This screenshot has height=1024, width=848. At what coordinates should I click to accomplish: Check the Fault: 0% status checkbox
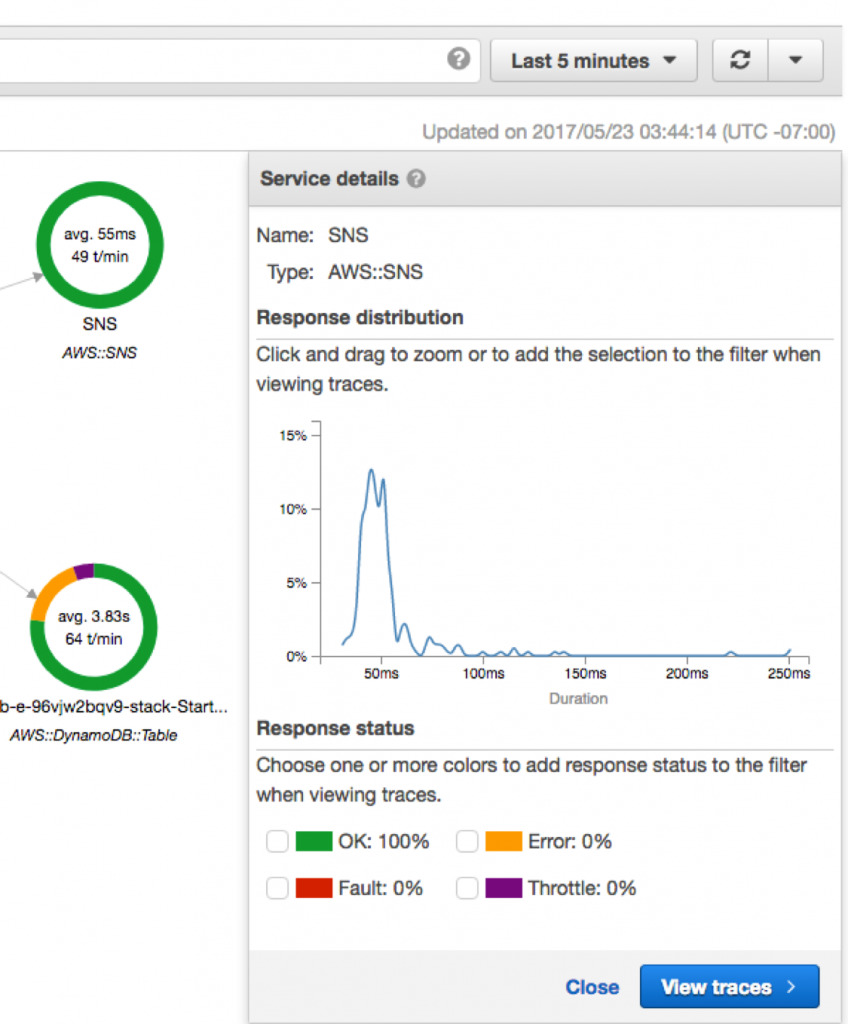pos(277,888)
